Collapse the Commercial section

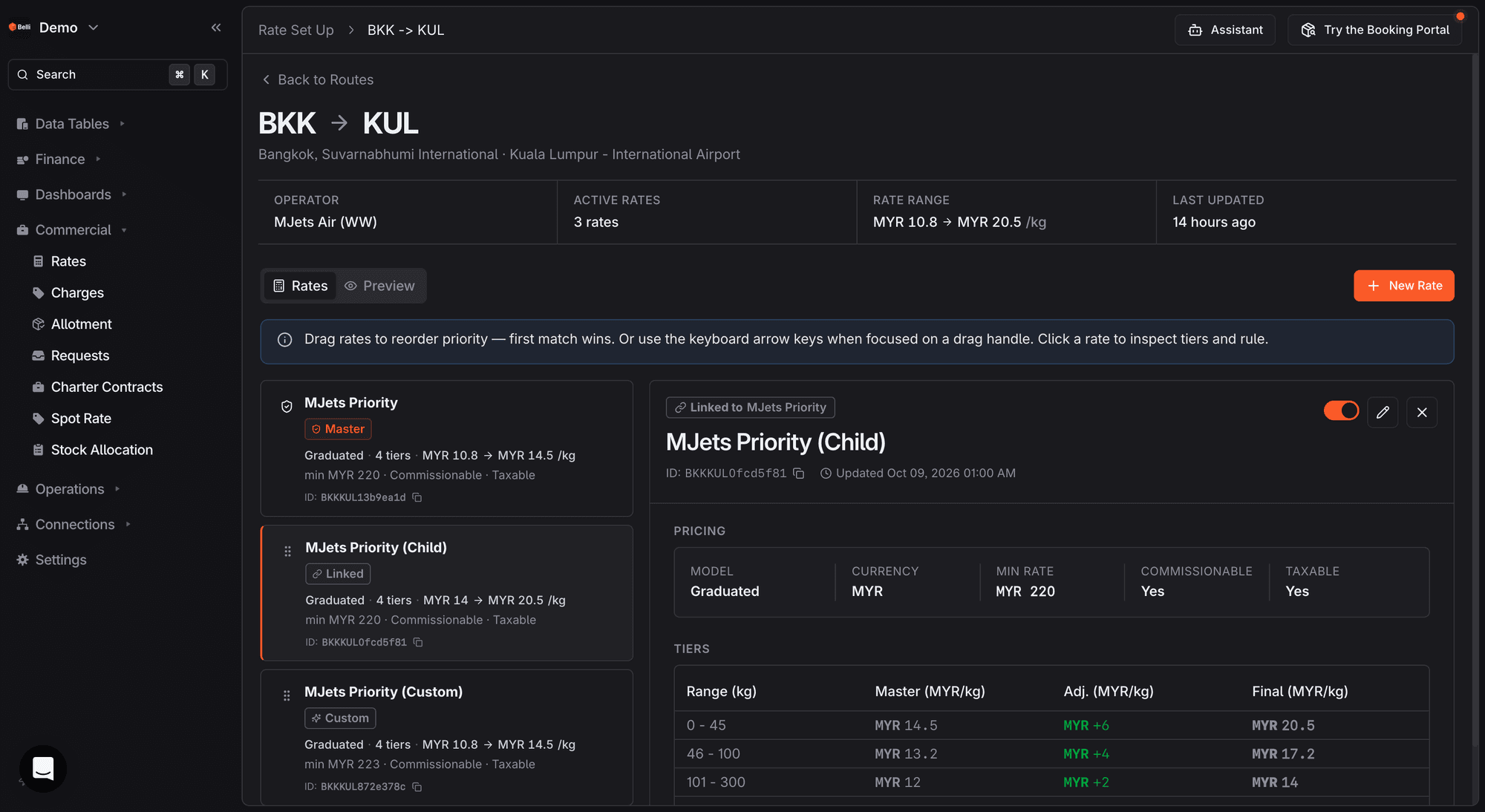[x=73, y=230]
